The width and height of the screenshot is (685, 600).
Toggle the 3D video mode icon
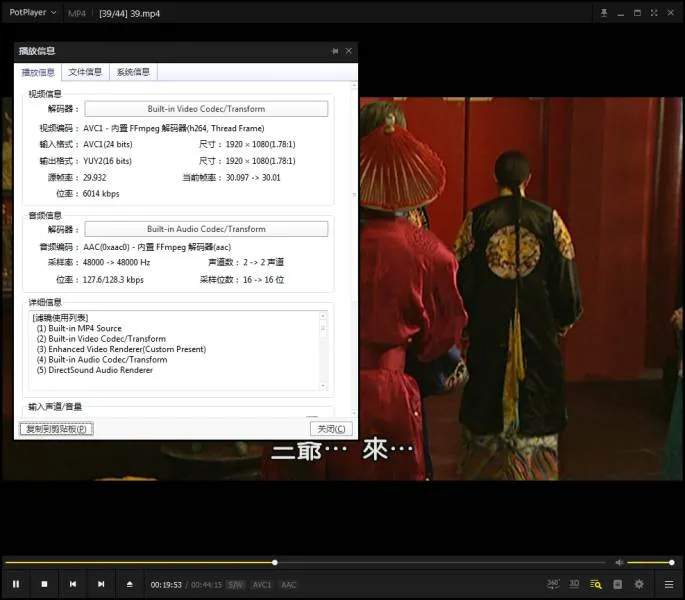pyautogui.click(x=575, y=584)
